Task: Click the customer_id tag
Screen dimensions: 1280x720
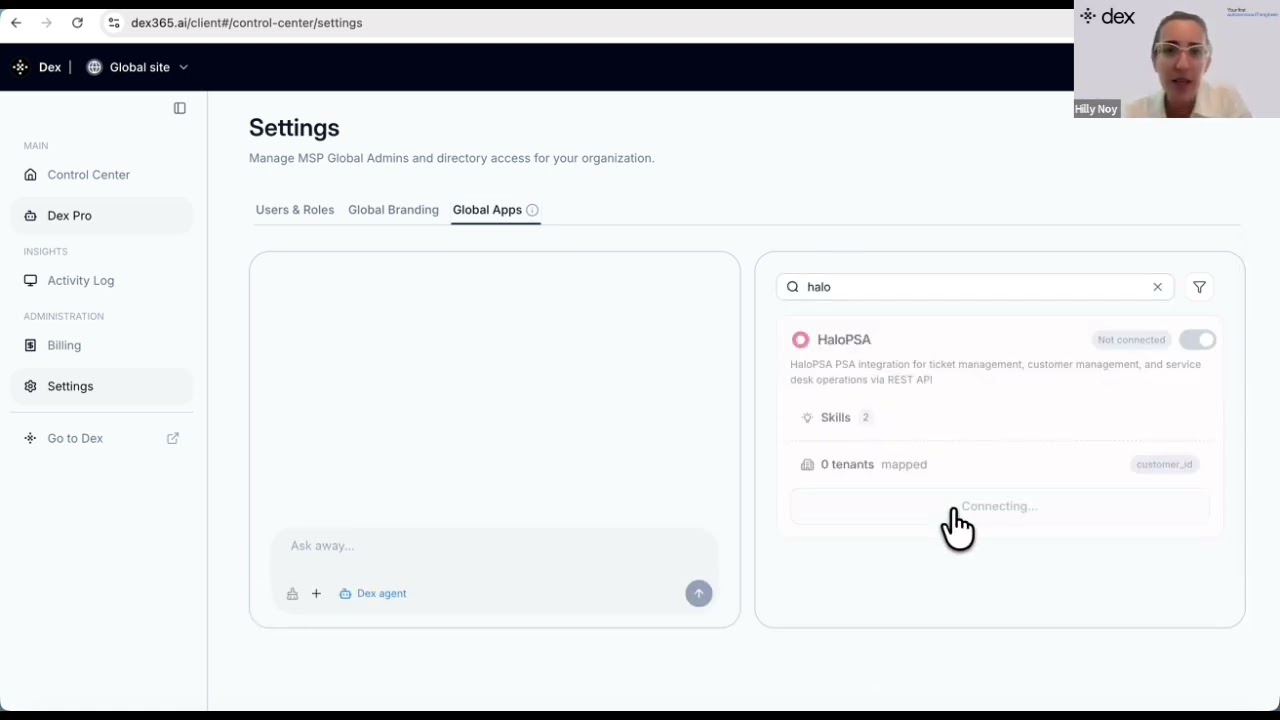Action: pos(1164,464)
